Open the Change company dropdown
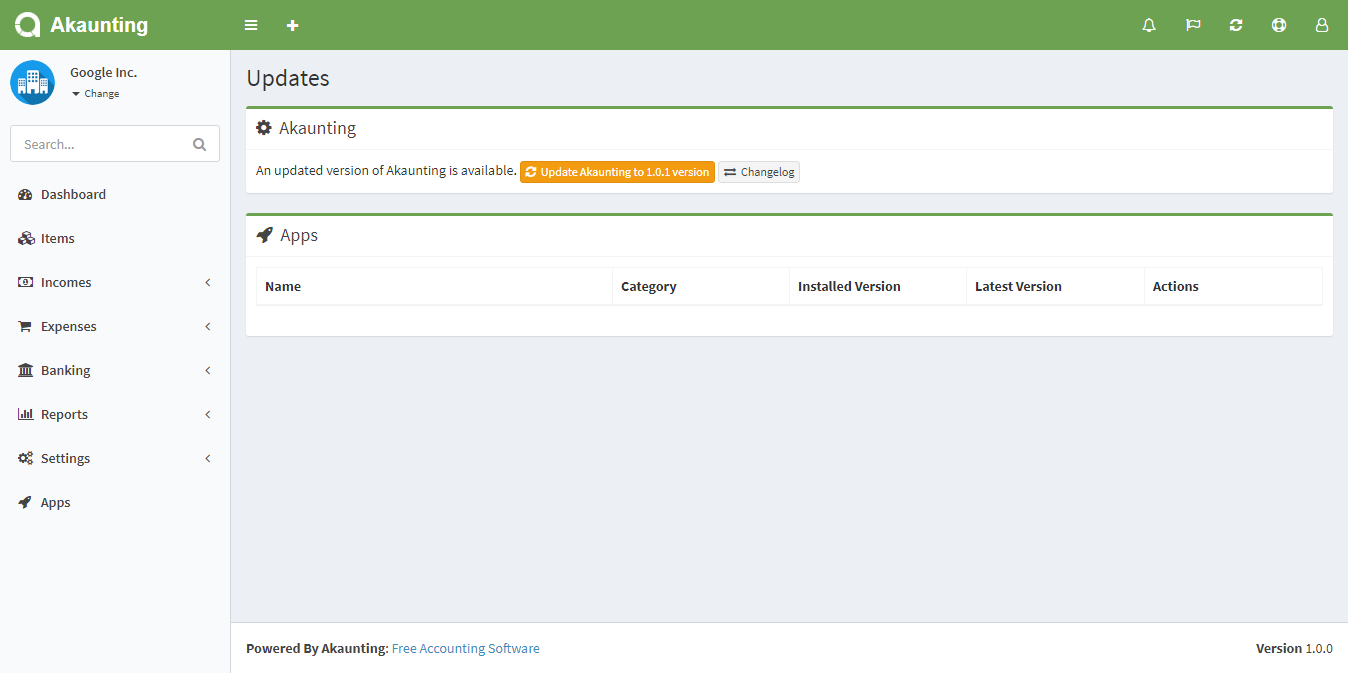This screenshot has height=673, width=1348. point(96,94)
